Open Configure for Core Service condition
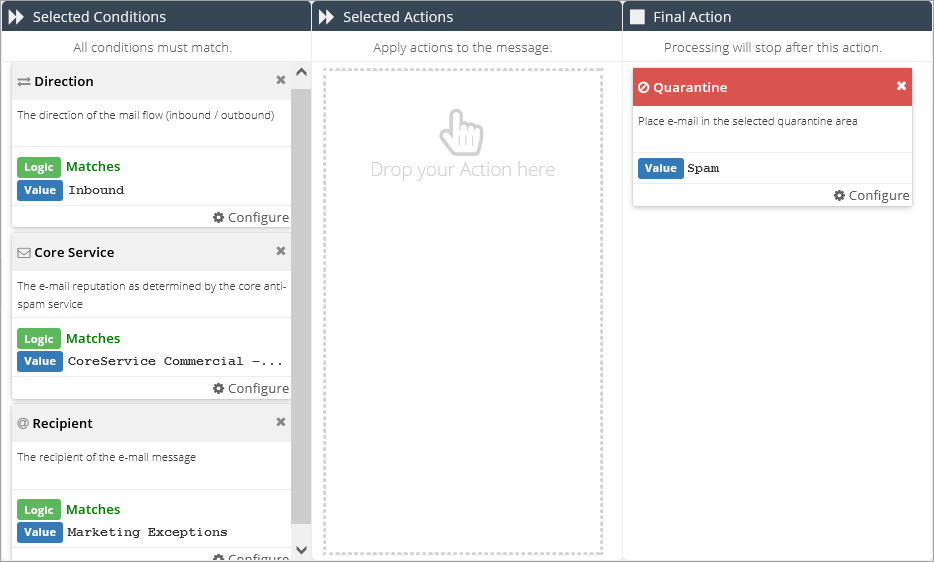This screenshot has width=934, height=562. tap(251, 388)
